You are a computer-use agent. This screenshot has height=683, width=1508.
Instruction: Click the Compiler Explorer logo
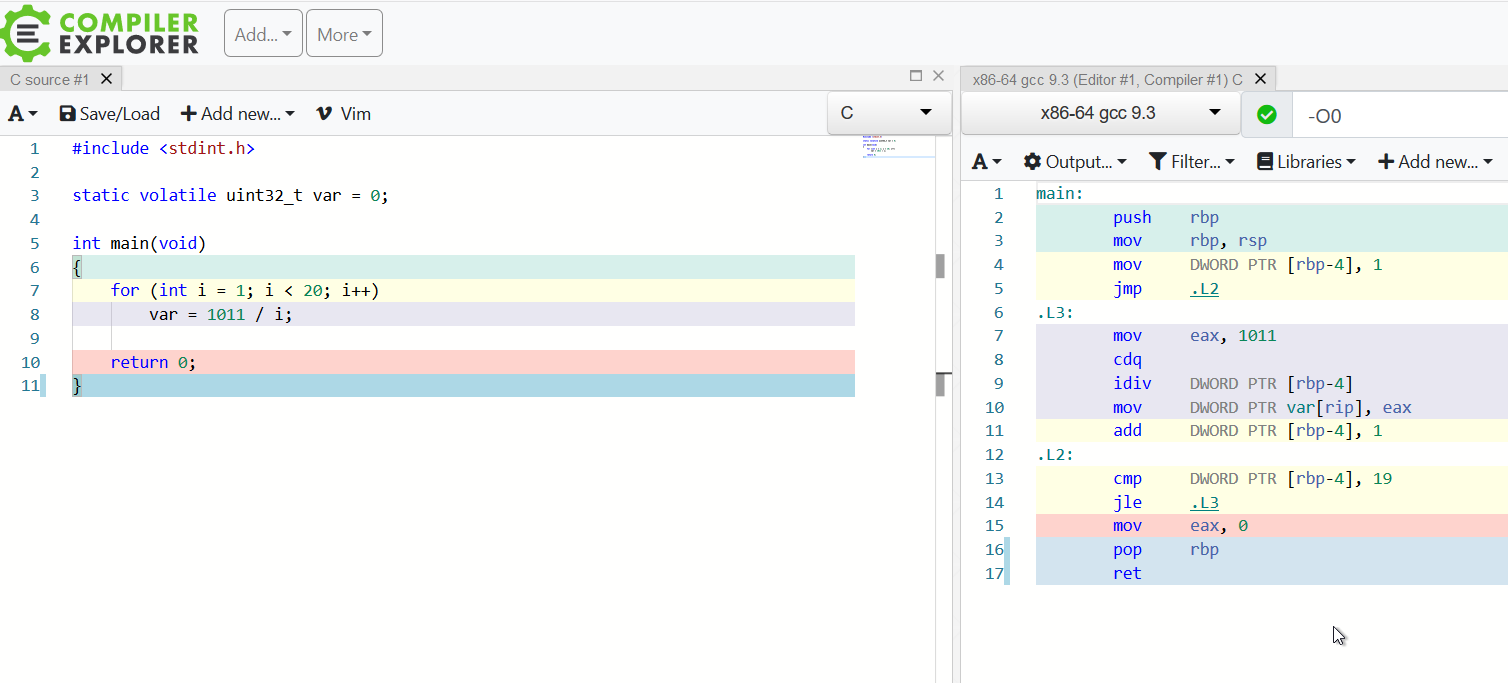click(x=100, y=33)
